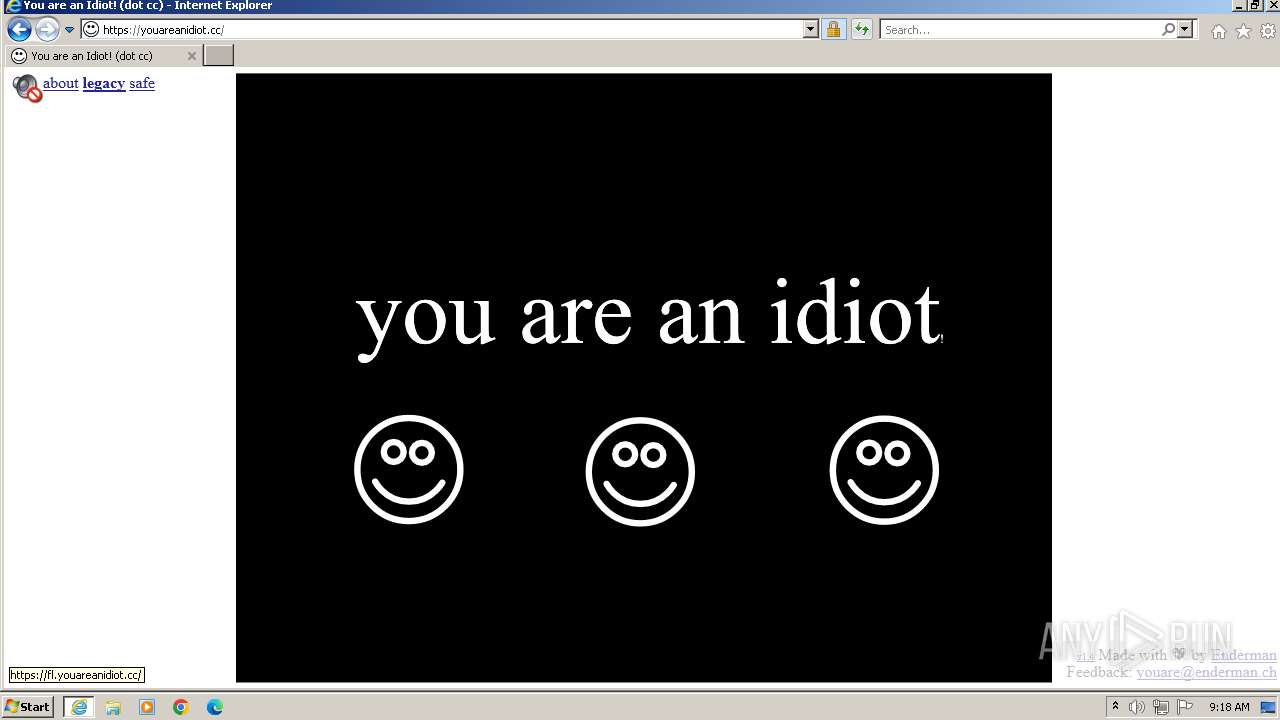Click the youare@enderman.ch feedback link
1280x720 pixels.
pos(1207,672)
